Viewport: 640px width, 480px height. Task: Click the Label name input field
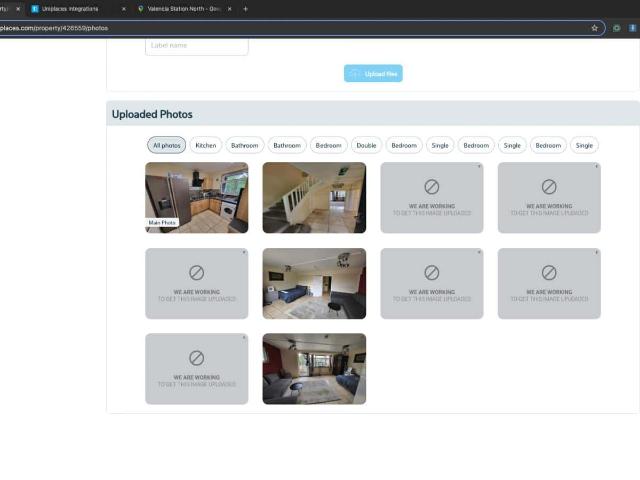[196, 45]
